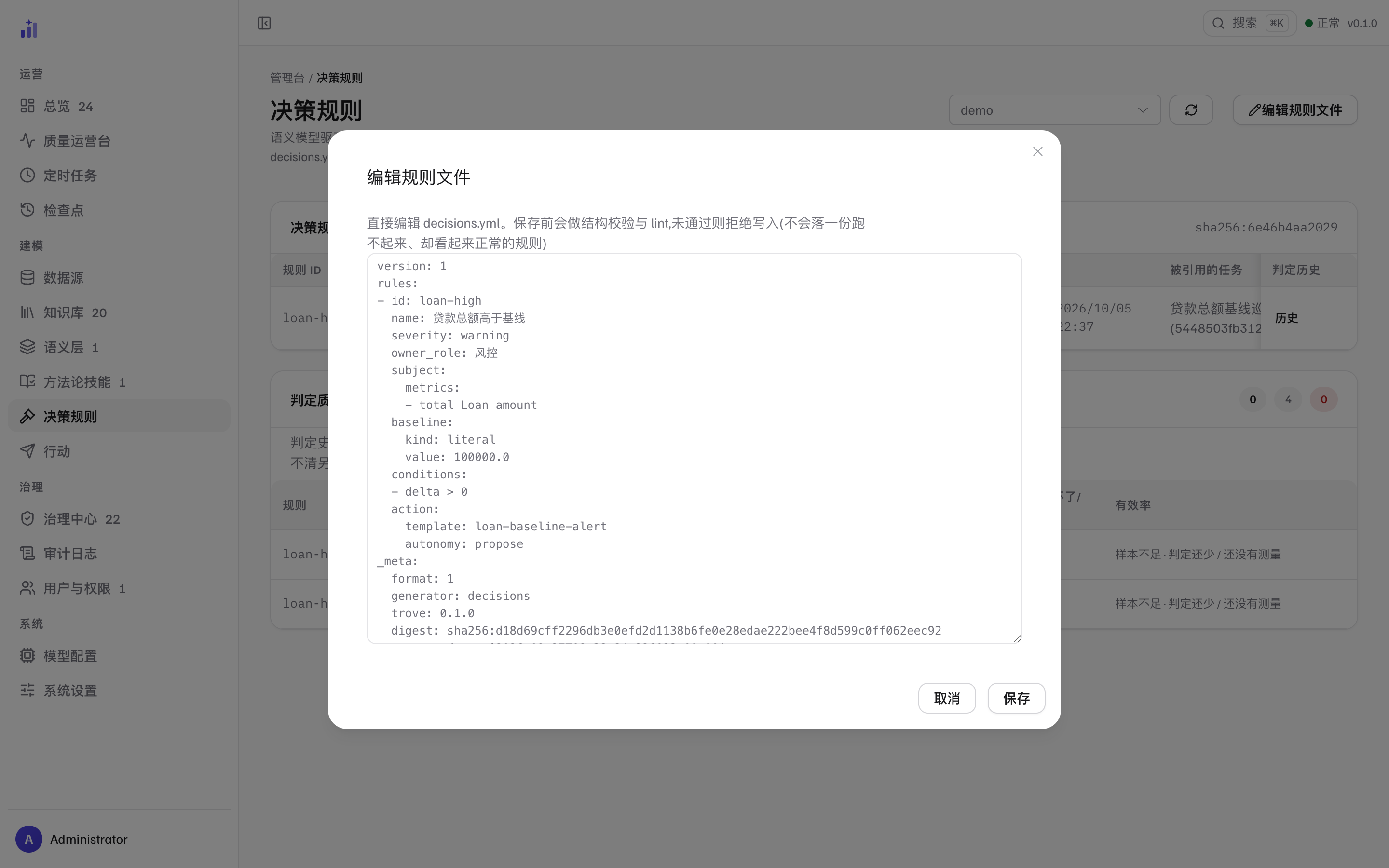Open 方法论技能 book icon
This screenshot has width=1389, height=868.
27,382
